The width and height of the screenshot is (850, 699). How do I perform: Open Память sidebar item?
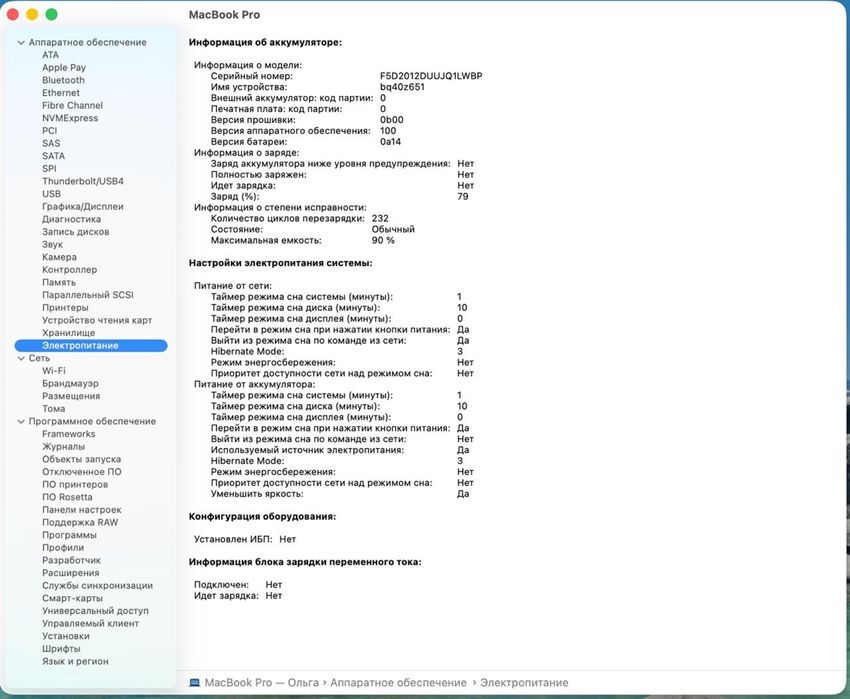point(59,282)
